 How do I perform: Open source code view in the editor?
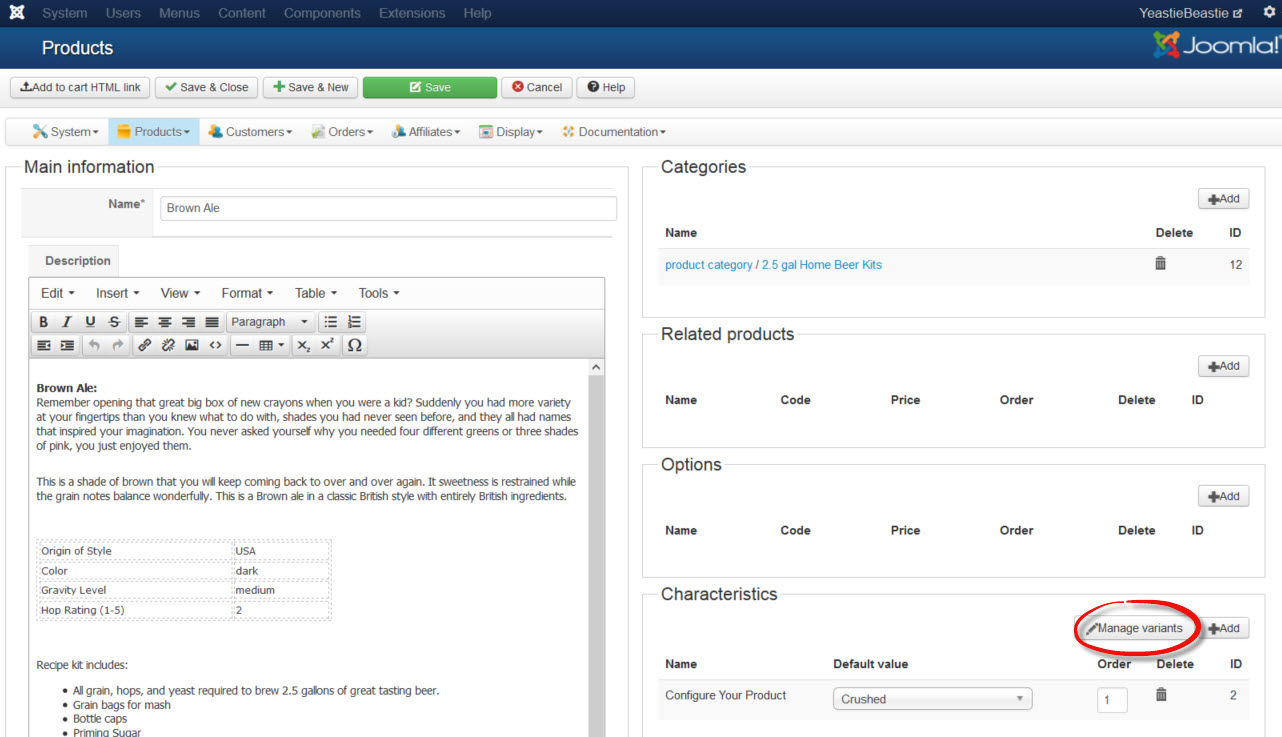(215, 345)
